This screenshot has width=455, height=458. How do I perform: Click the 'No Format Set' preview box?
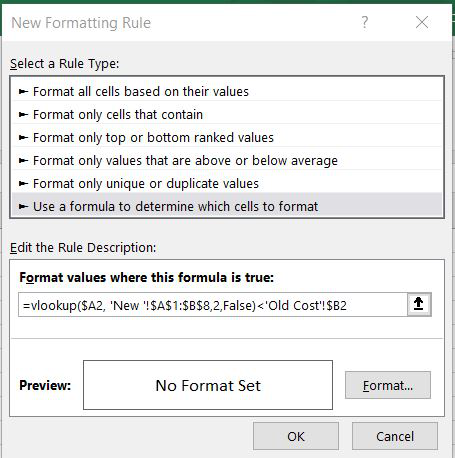click(208, 385)
